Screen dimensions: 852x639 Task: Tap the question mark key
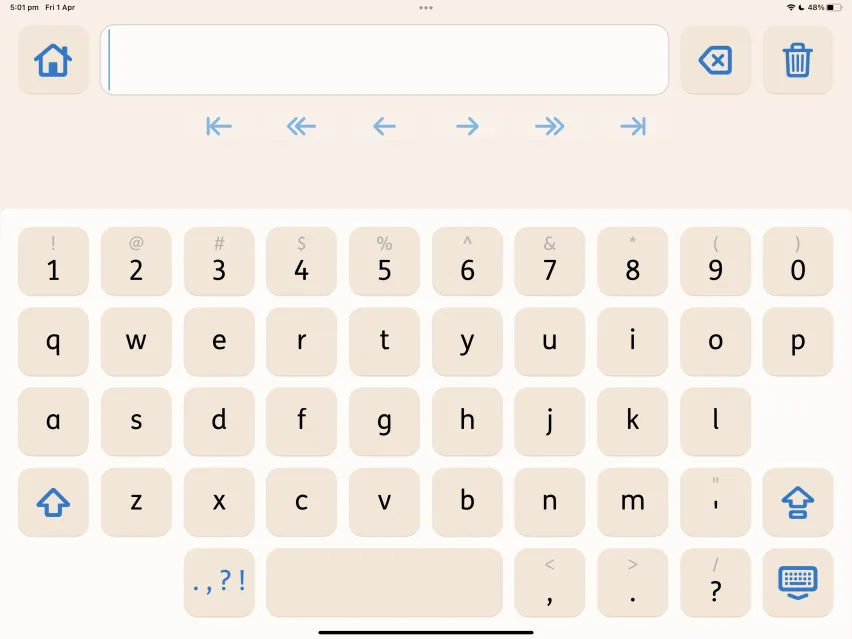tap(715, 582)
